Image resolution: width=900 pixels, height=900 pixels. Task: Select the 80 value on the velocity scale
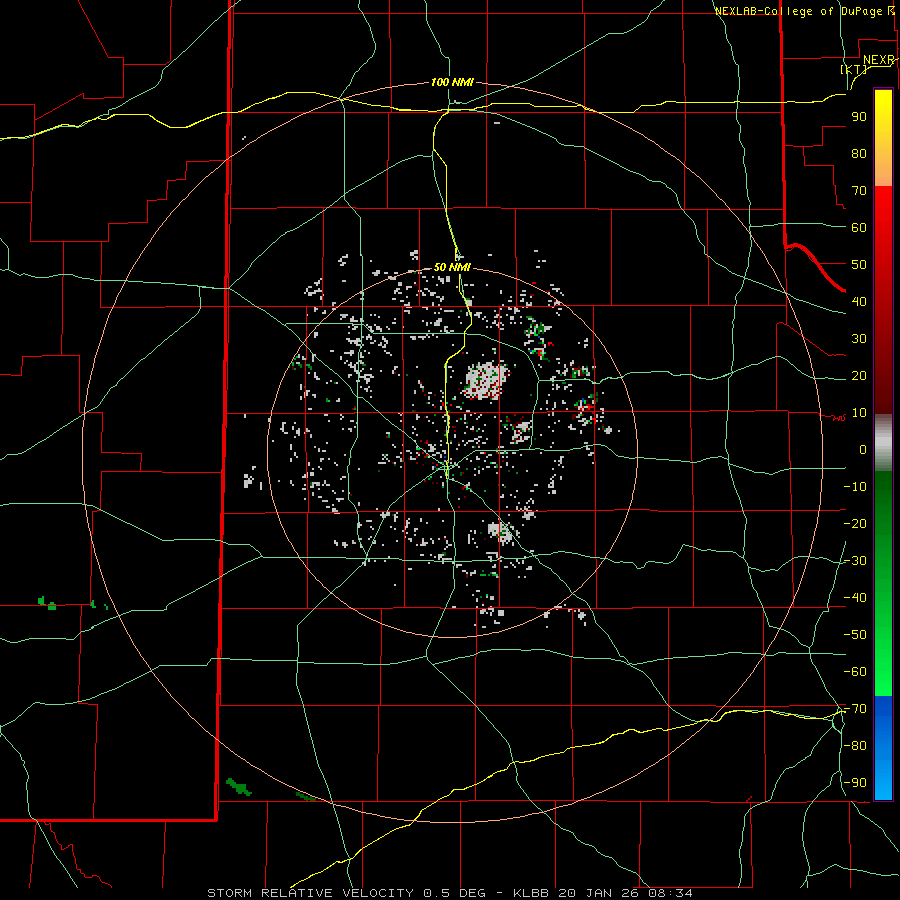pyautogui.click(x=859, y=154)
